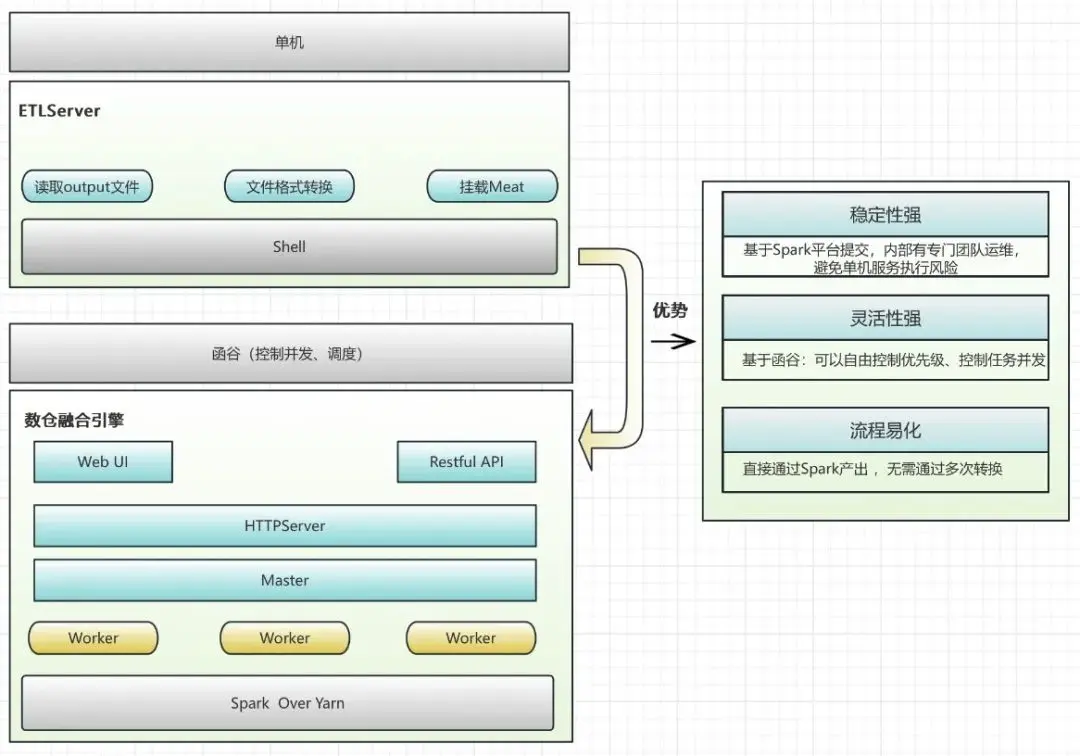Click the 流程易化 header

tap(885, 430)
